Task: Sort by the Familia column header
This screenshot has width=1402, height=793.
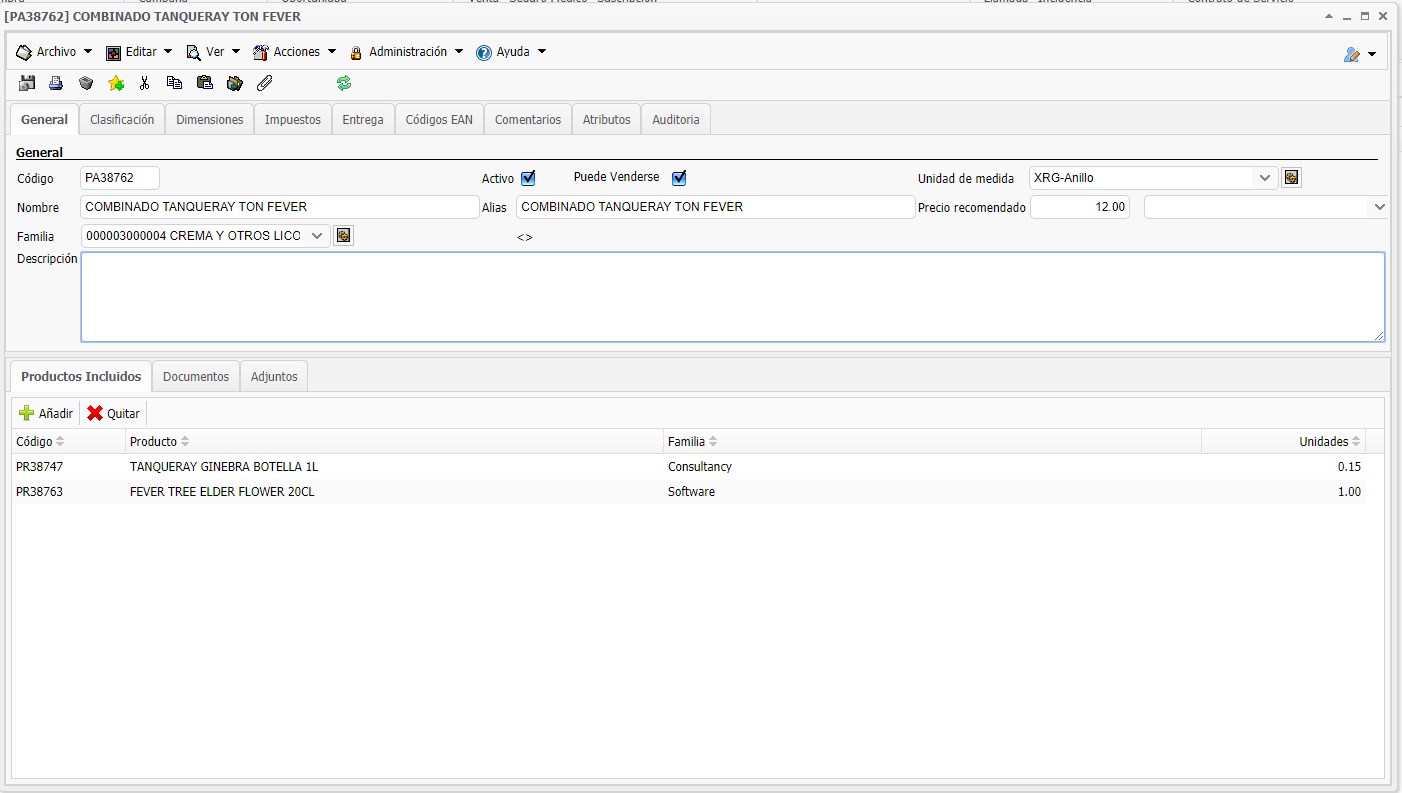Action: tap(933, 441)
